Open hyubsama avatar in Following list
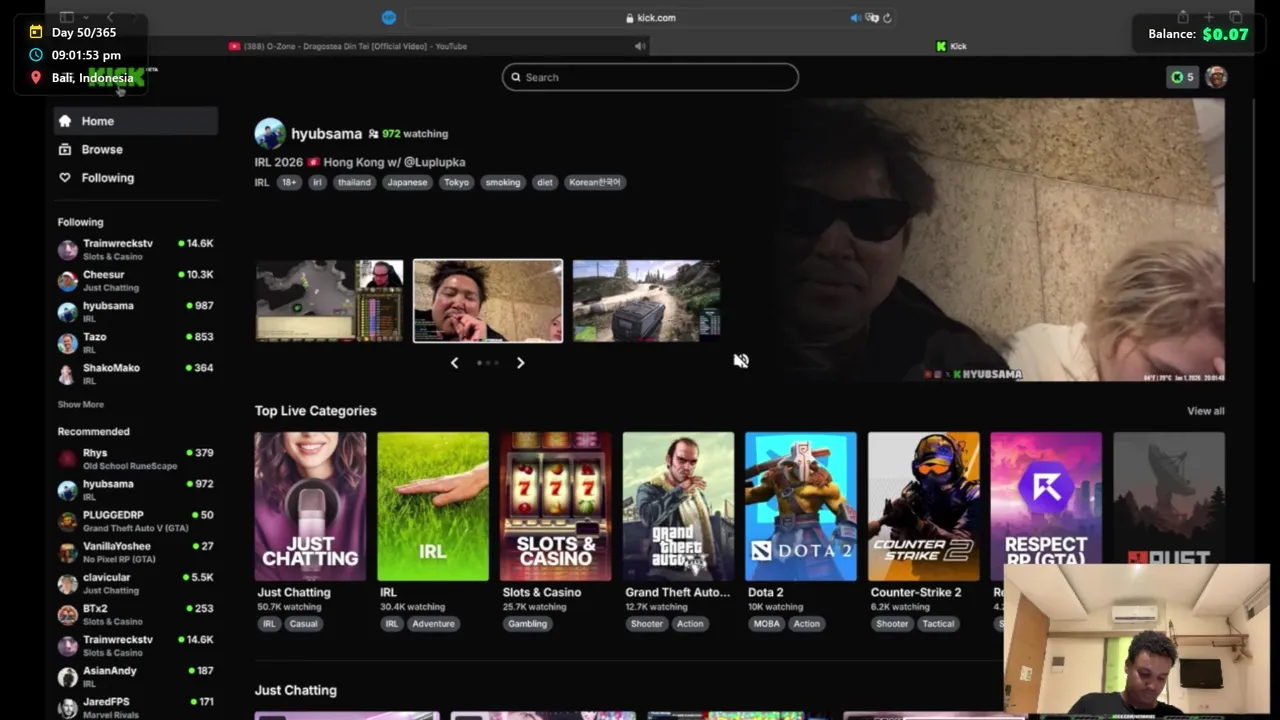This screenshot has height=720, width=1280. (x=67, y=312)
